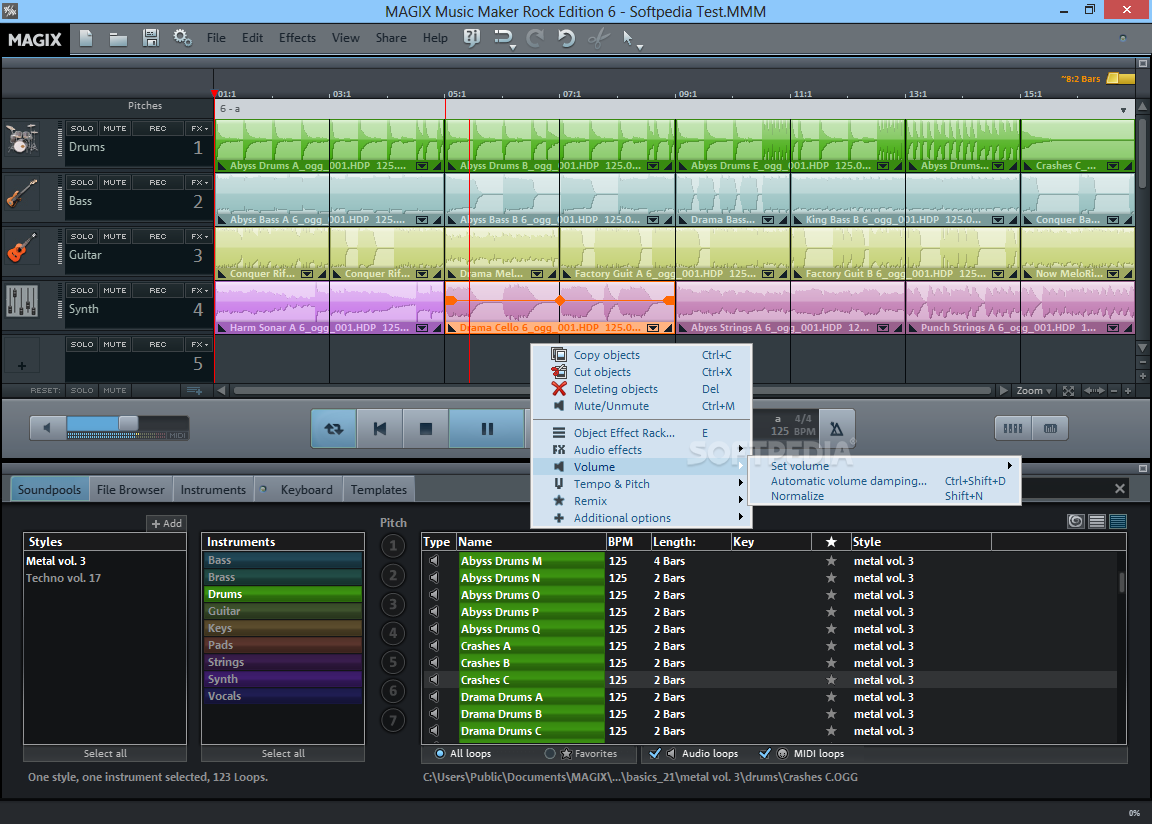The image size is (1152, 824).
Task: Click the 09:1 bar marker on ruler
Action: pyautogui.click(x=687, y=94)
